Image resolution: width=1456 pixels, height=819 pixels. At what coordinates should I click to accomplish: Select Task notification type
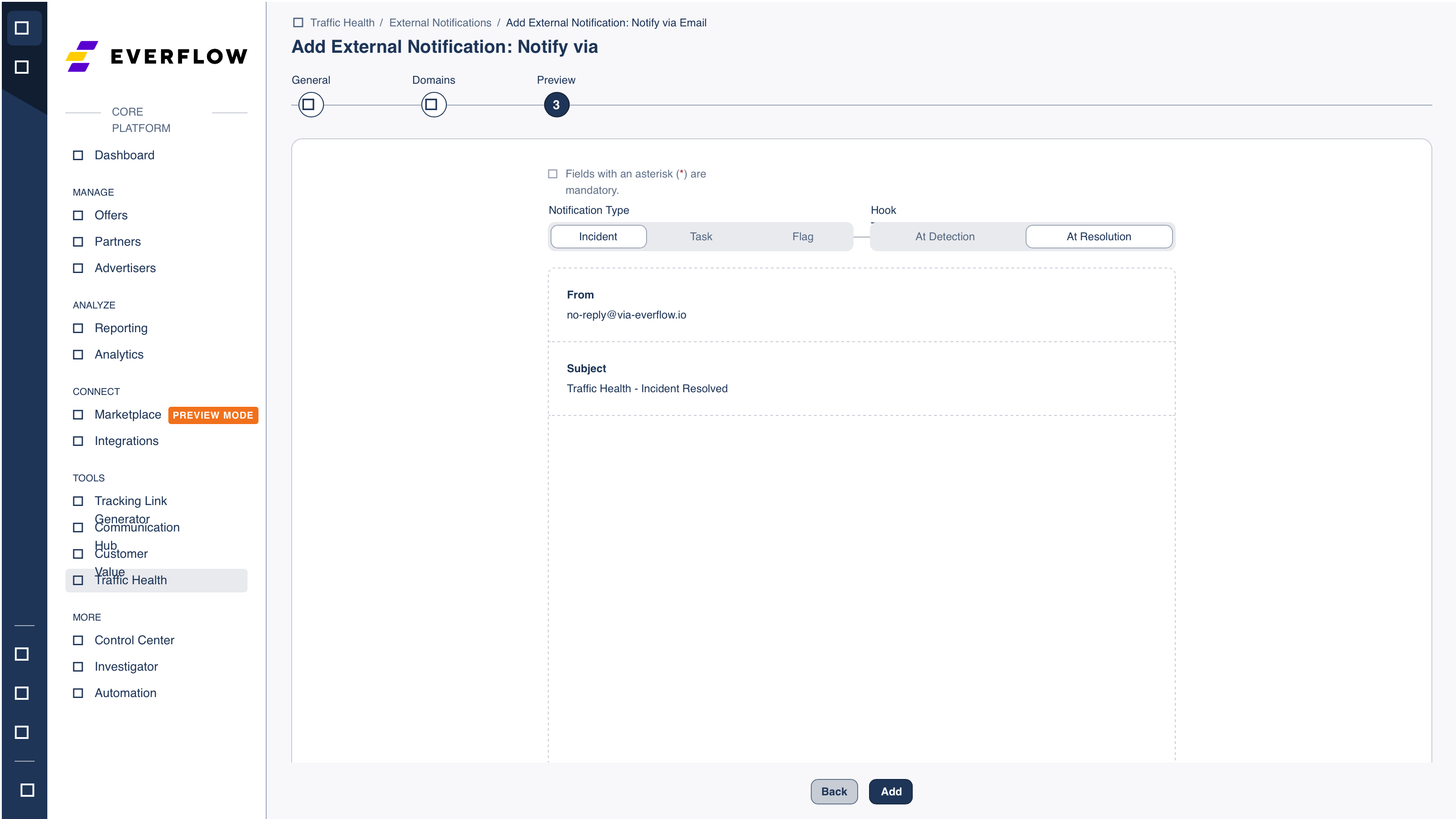(x=701, y=236)
